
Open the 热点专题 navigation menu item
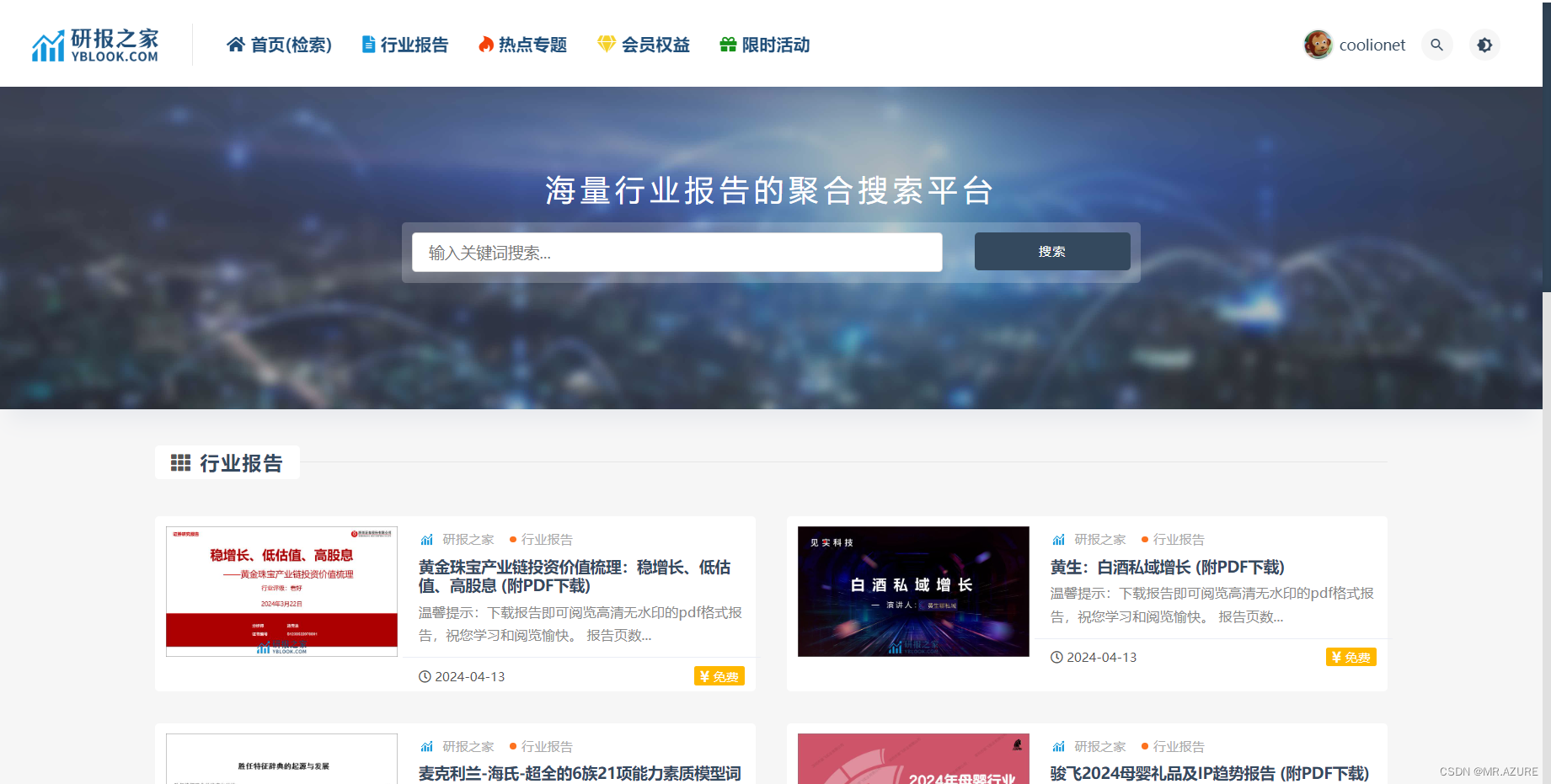[522, 45]
